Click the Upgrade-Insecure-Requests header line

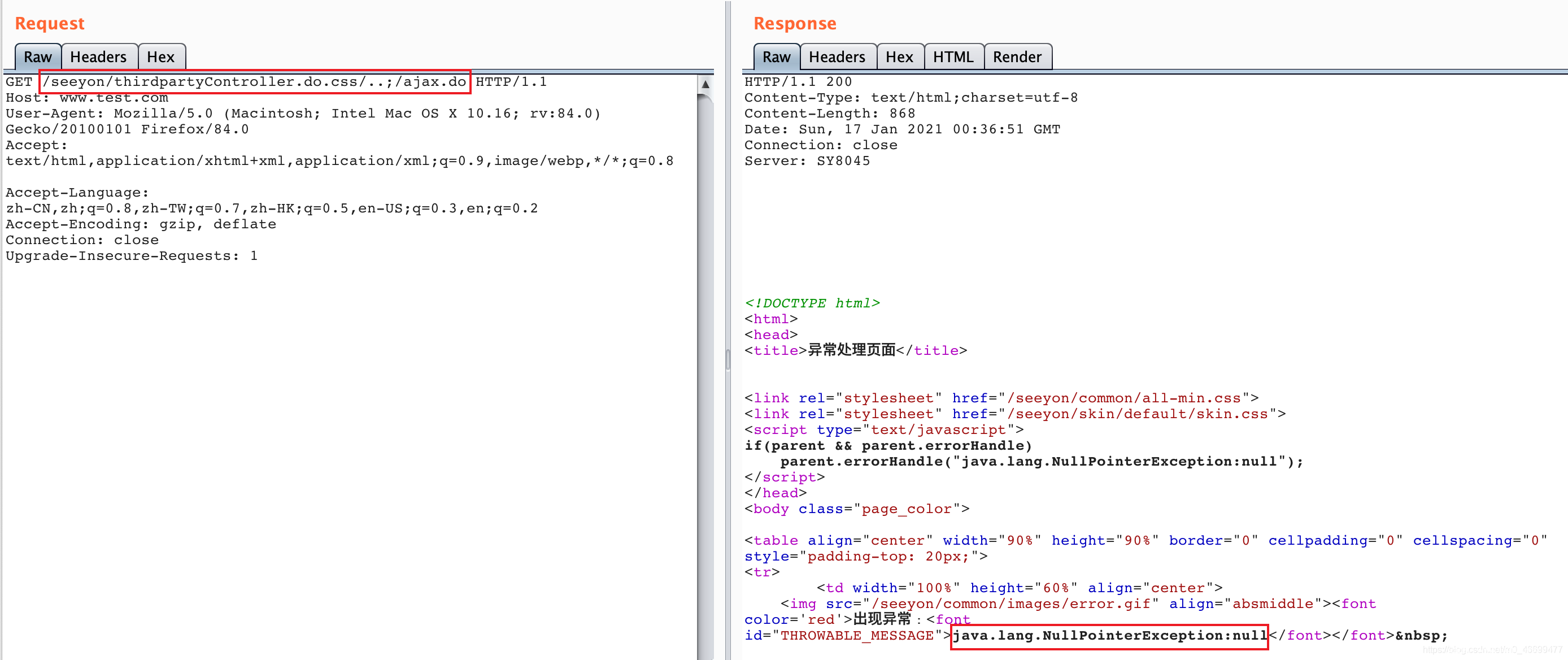[132, 256]
